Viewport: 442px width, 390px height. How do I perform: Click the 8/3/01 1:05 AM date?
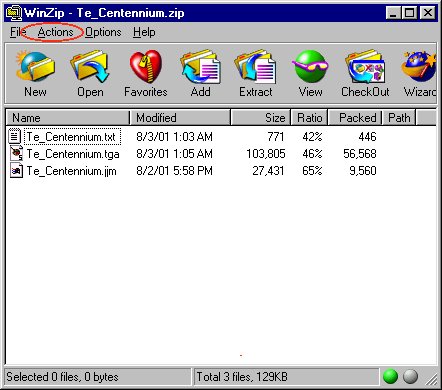pos(174,154)
